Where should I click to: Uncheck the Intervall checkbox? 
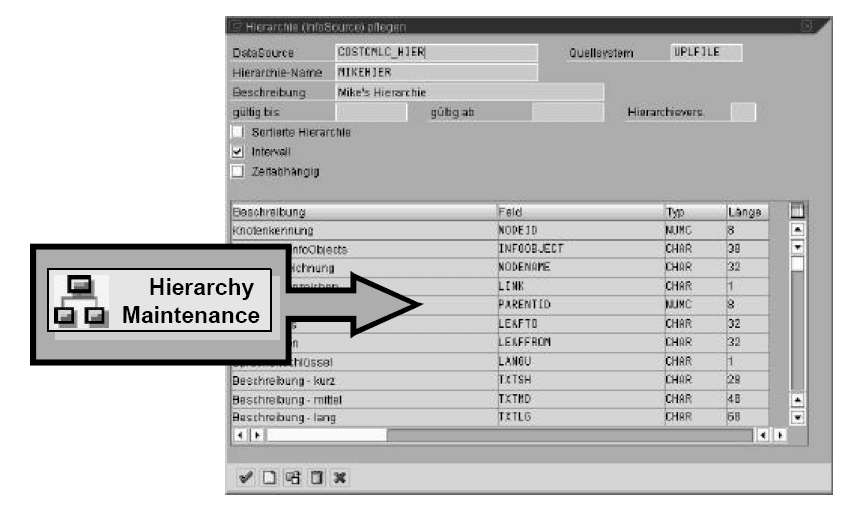pyautogui.click(x=237, y=152)
